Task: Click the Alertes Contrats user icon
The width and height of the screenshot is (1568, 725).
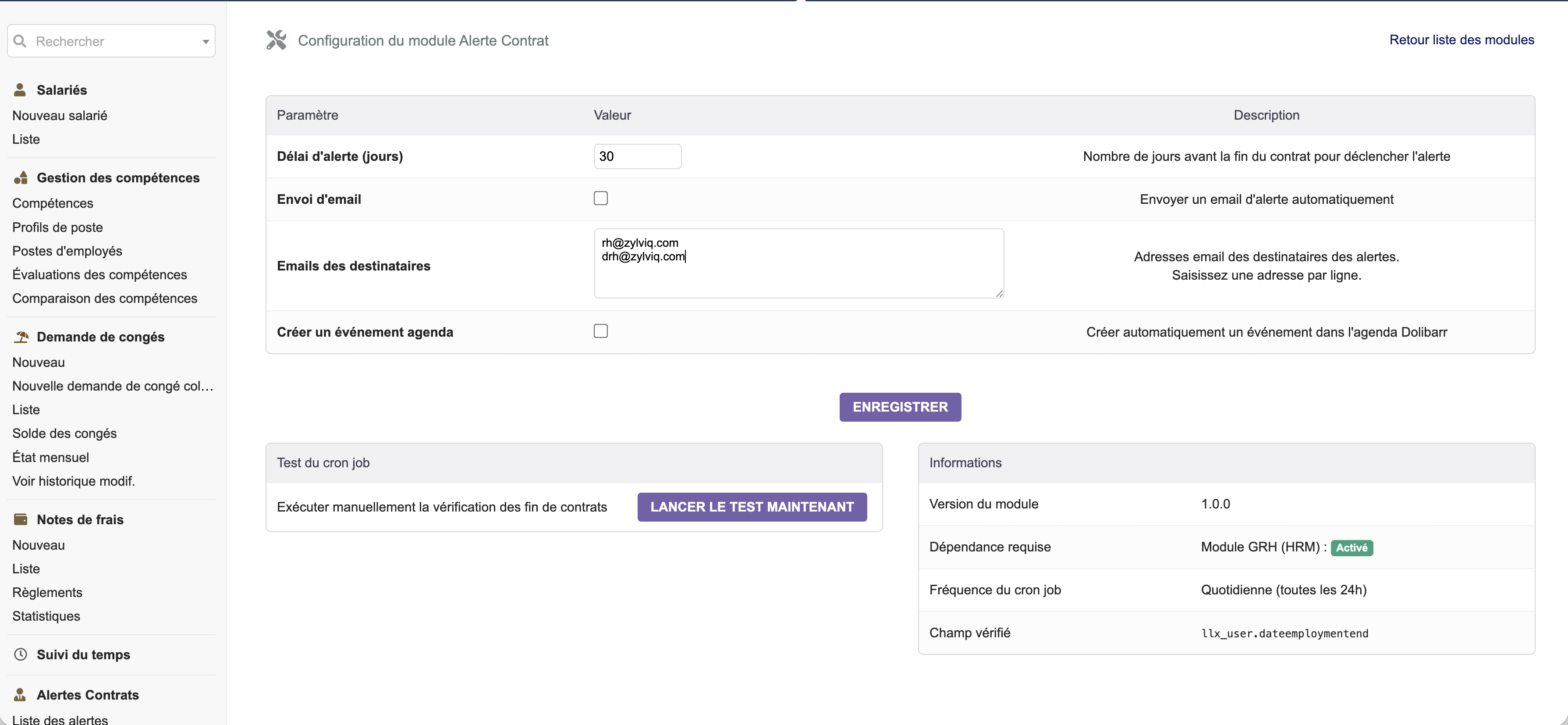Action: [x=20, y=695]
